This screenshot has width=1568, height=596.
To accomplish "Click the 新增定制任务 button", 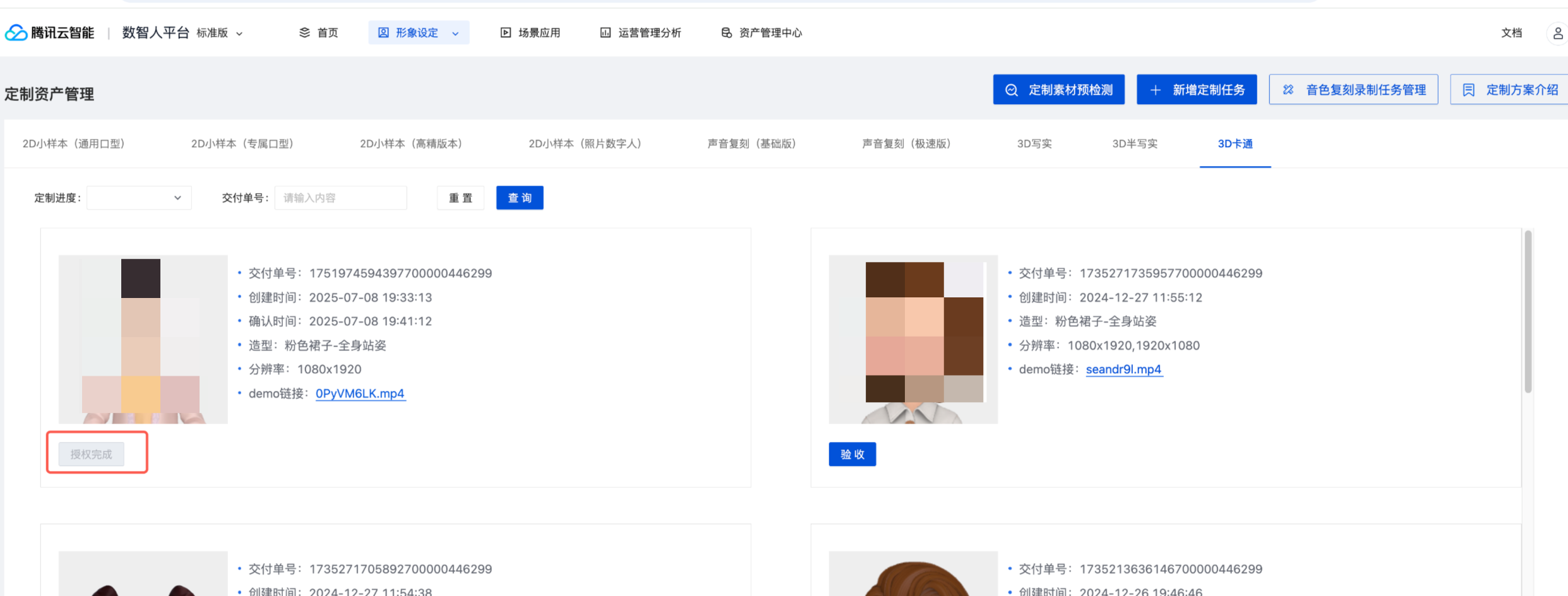I will click(x=1196, y=90).
